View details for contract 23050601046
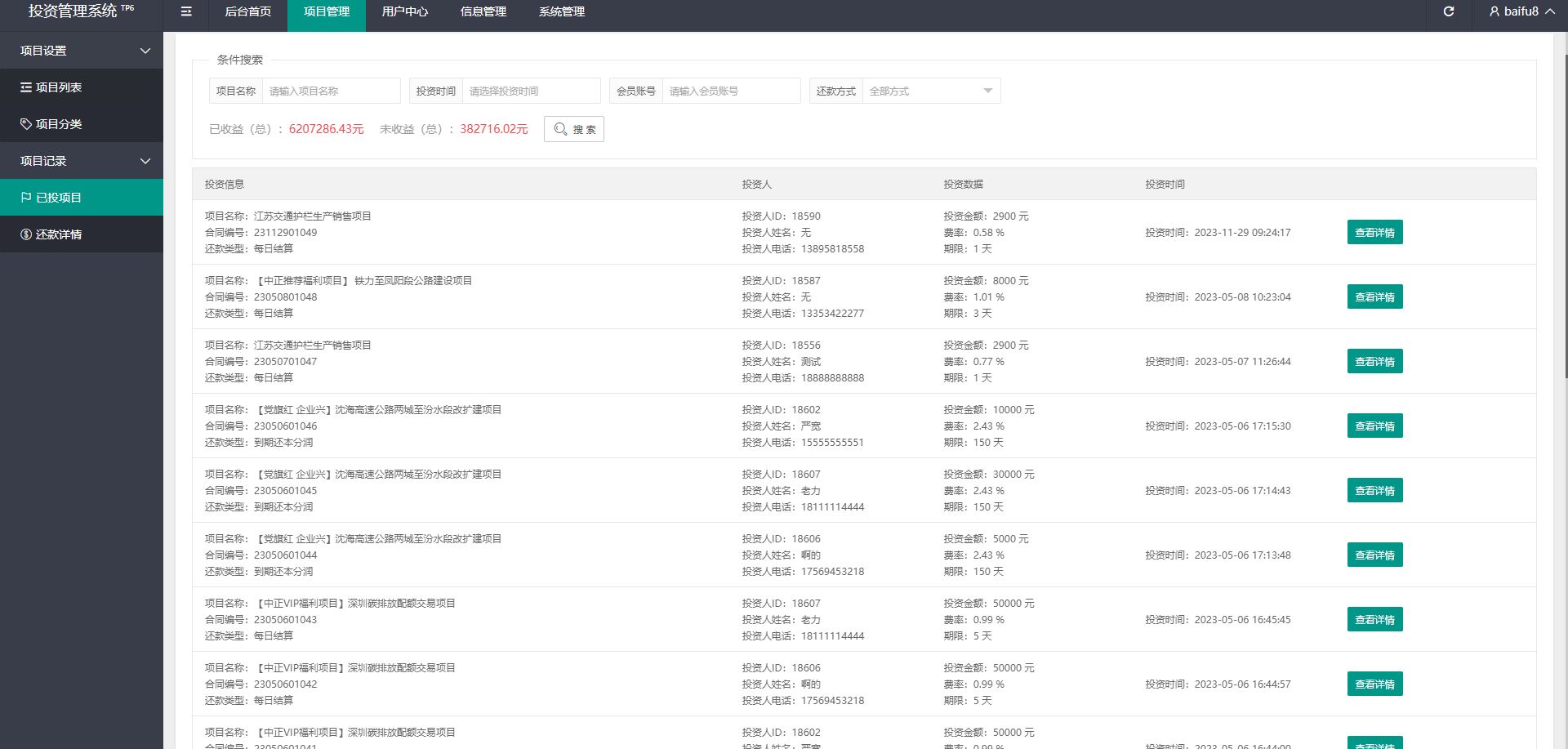The image size is (1568, 749). pos(1374,426)
